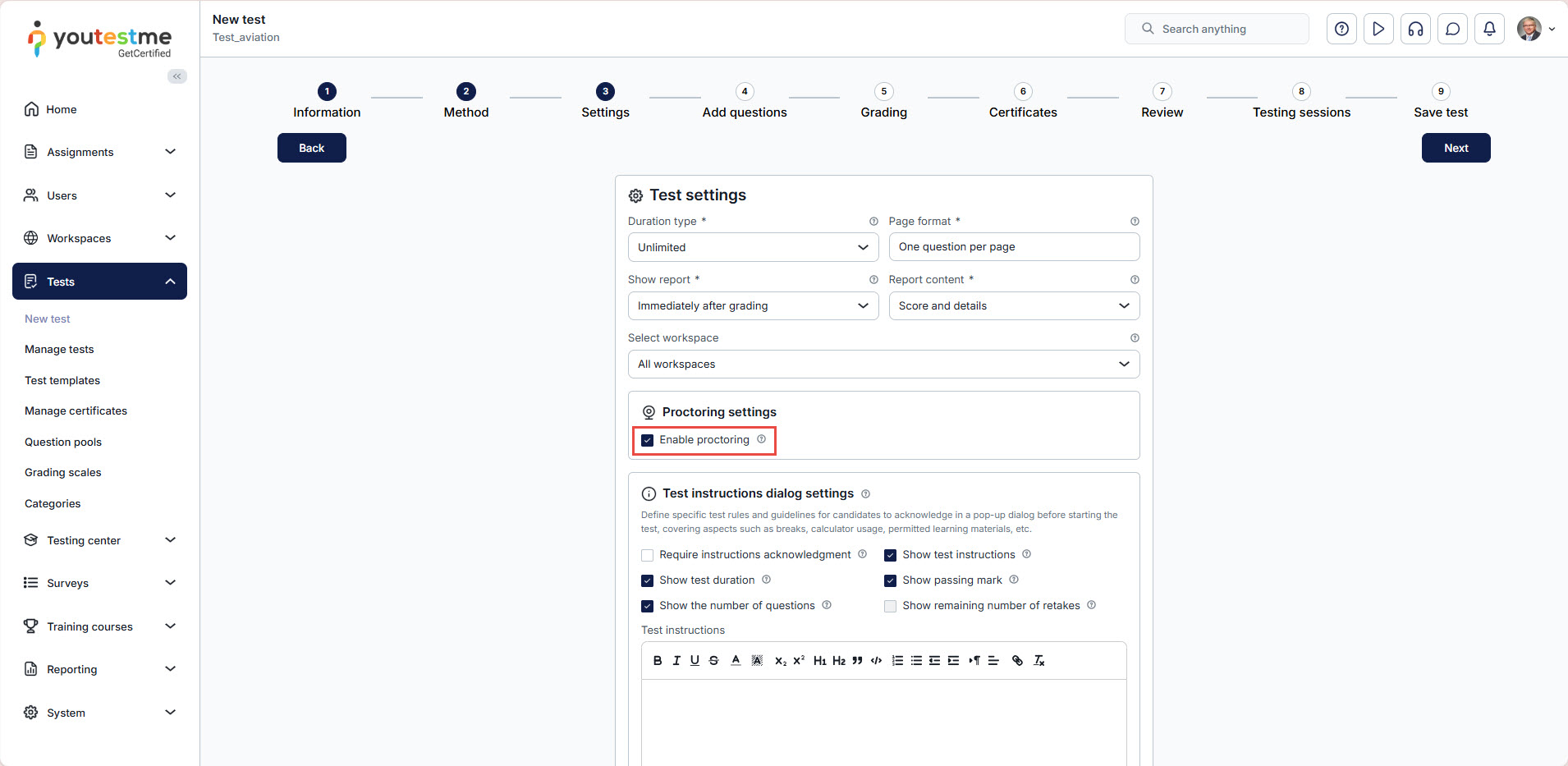Viewport: 1568px width, 766px height.
Task: Open the Report content dropdown
Action: point(1013,306)
